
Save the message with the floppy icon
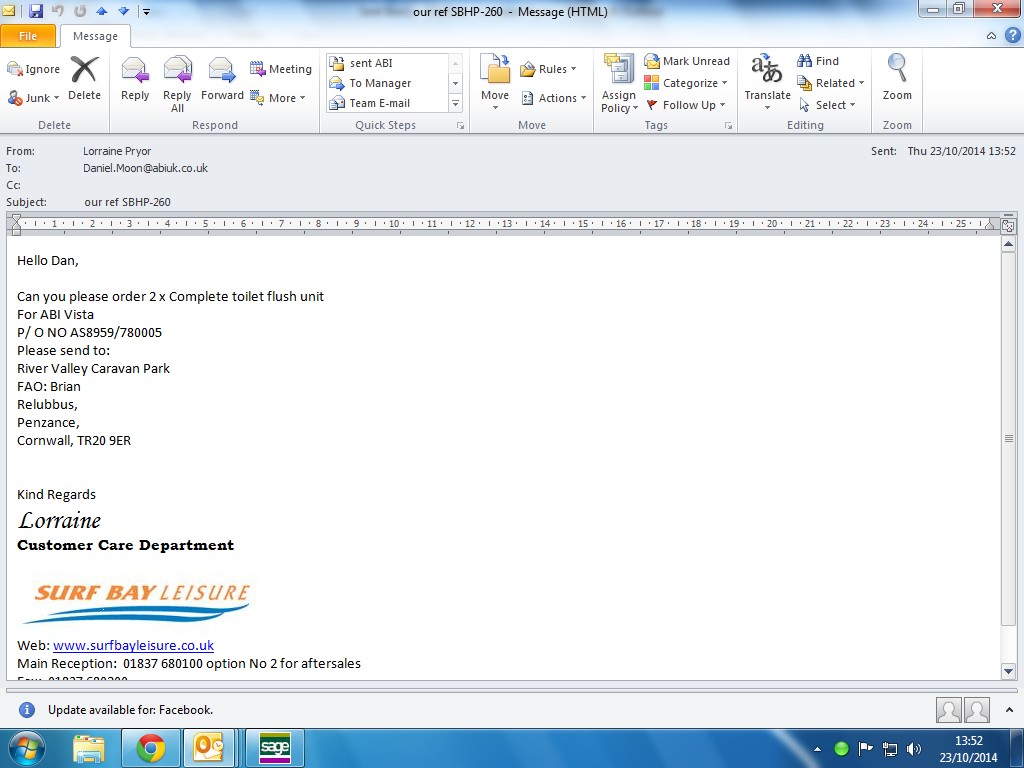(36, 11)
